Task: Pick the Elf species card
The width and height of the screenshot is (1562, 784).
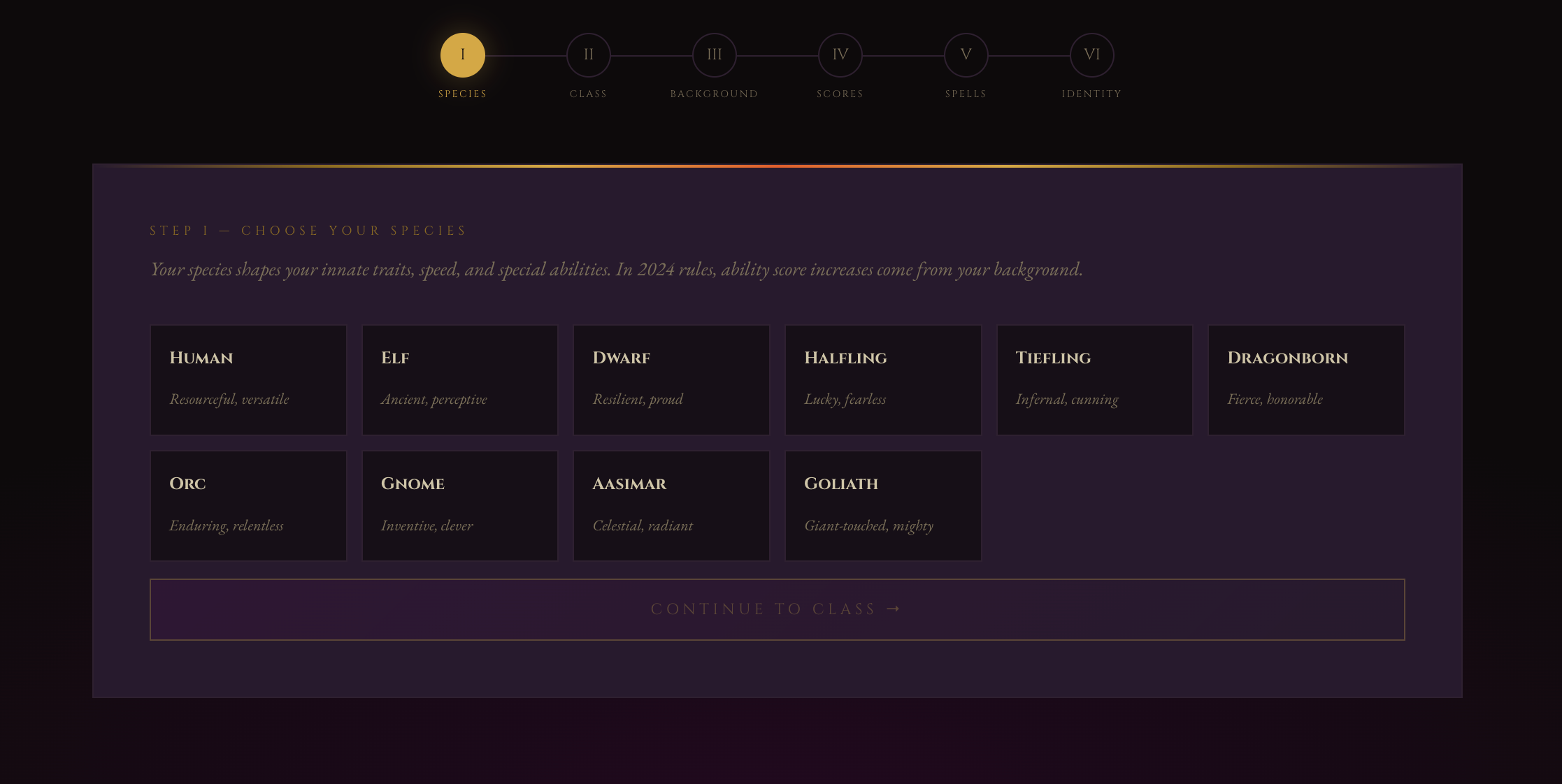Action: [x=460, y=380]
